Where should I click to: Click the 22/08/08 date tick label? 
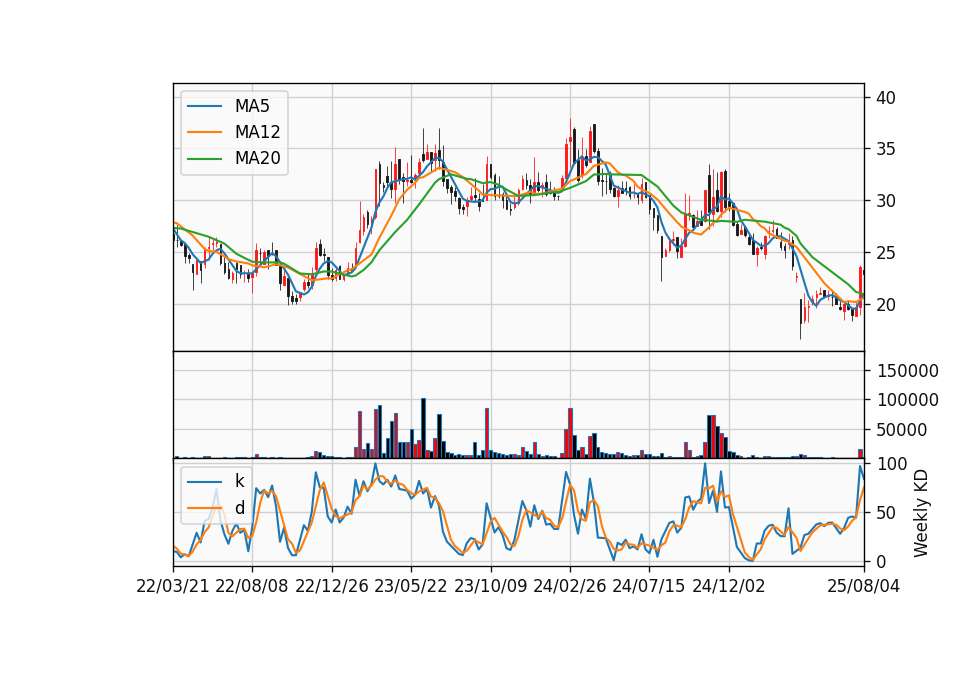coord(252,586)
